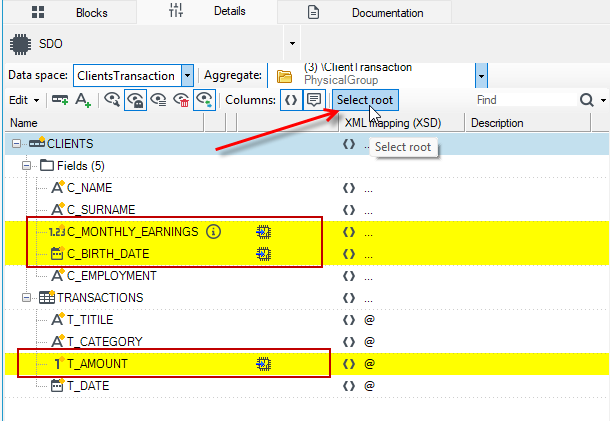This screenshot has height=421, width=610.
Task: Open the Documentation tab
Action: 365,12
